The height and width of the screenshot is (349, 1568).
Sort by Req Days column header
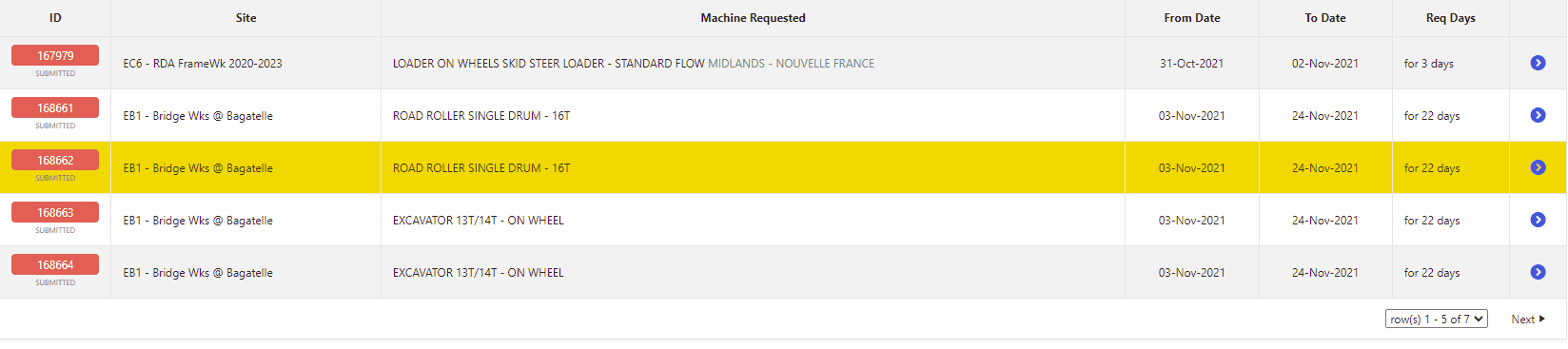pos(1451,18)
